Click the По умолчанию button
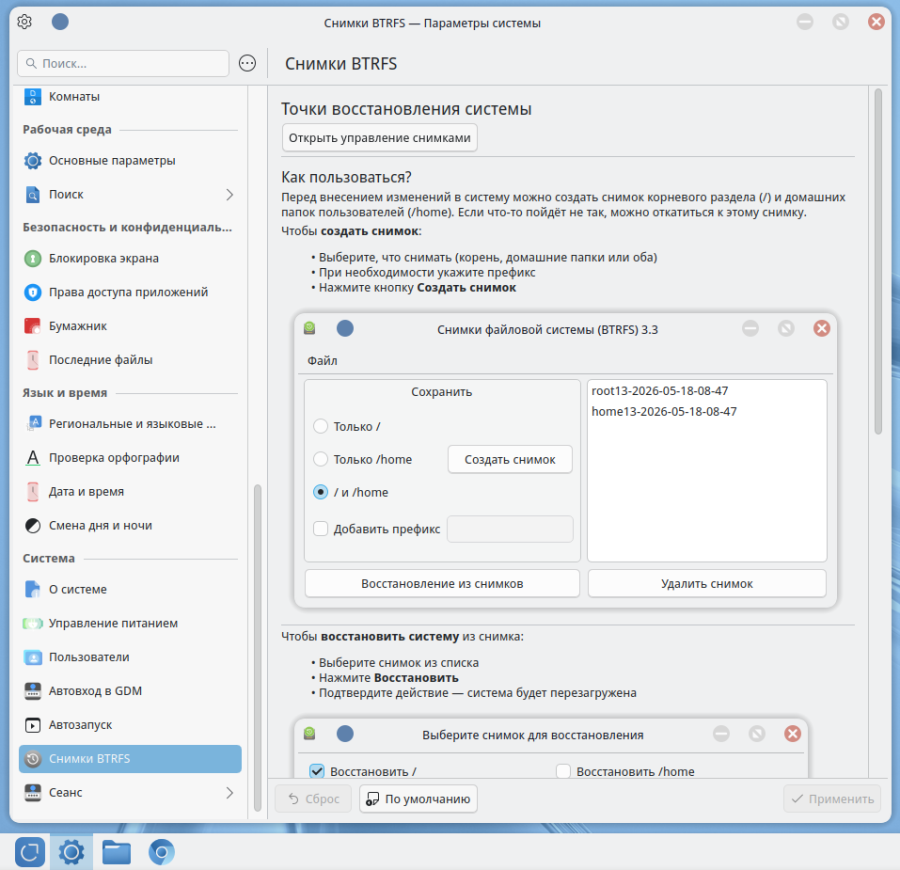Screen dimensions: 900x870 [x=418, y=799]
